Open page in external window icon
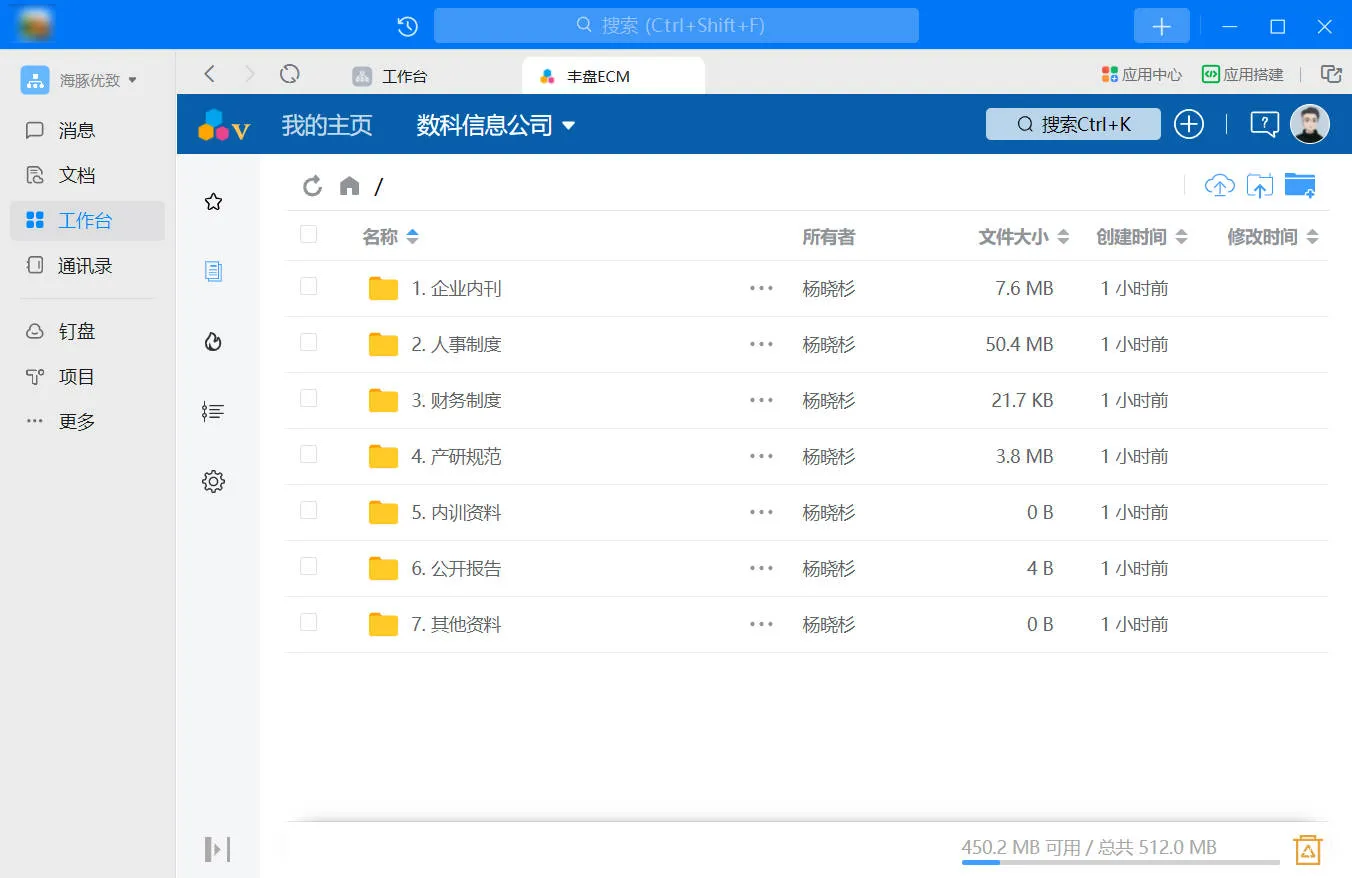Viewport: 1352px width, 878px height. pyautogui.click(x=1331, y=74)
